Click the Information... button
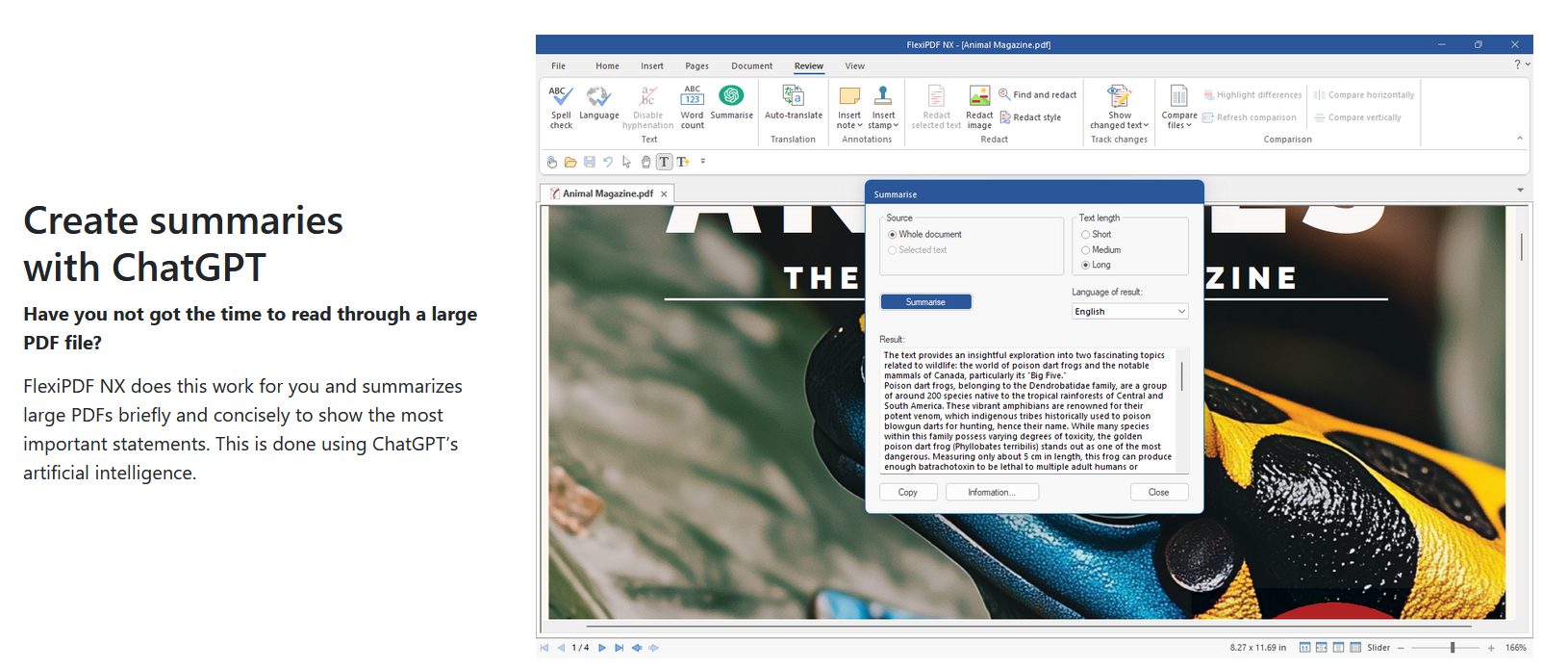 tap(992, 492)
